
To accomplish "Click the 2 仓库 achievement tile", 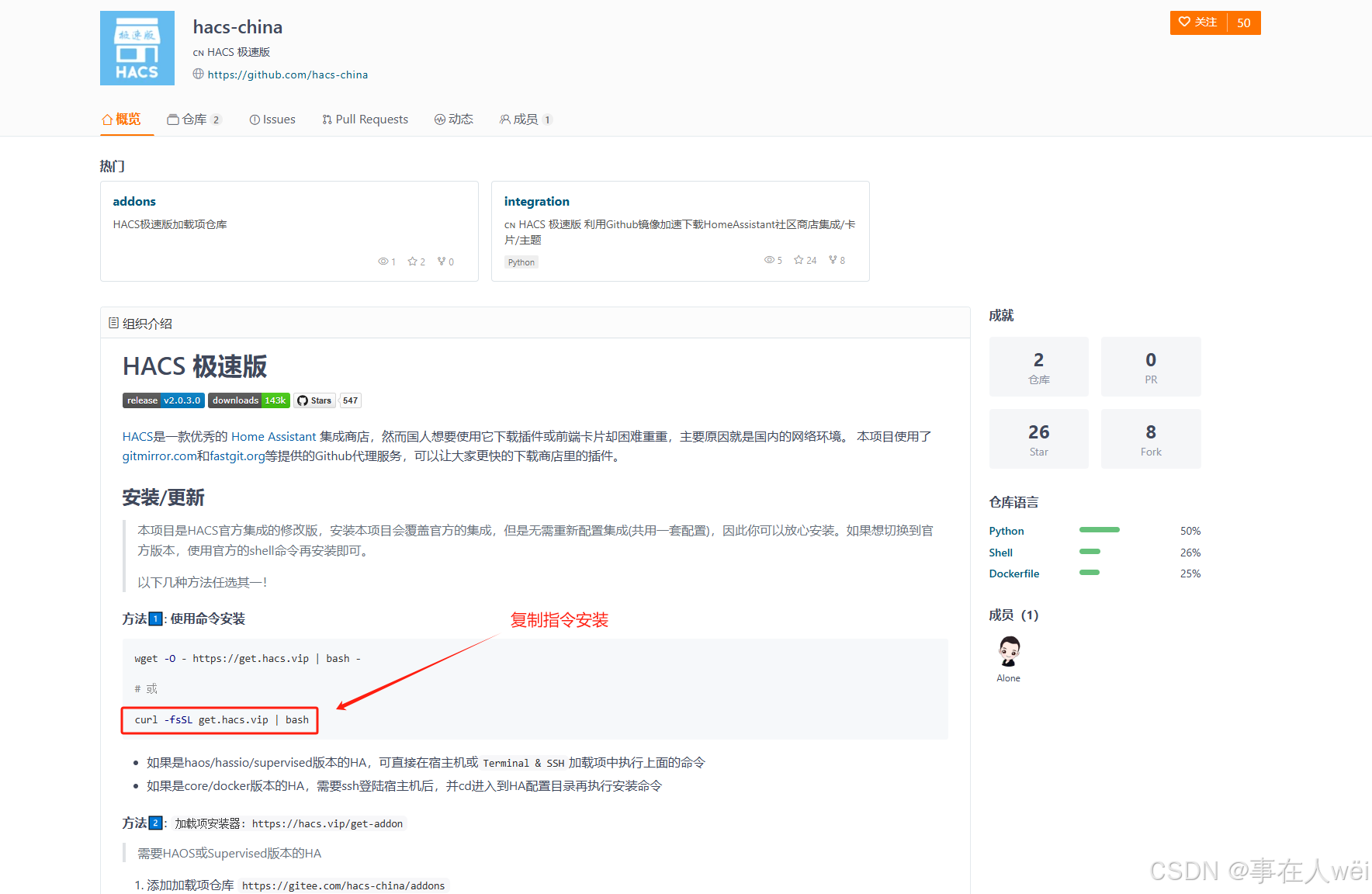I will (x=1039, y=366).
